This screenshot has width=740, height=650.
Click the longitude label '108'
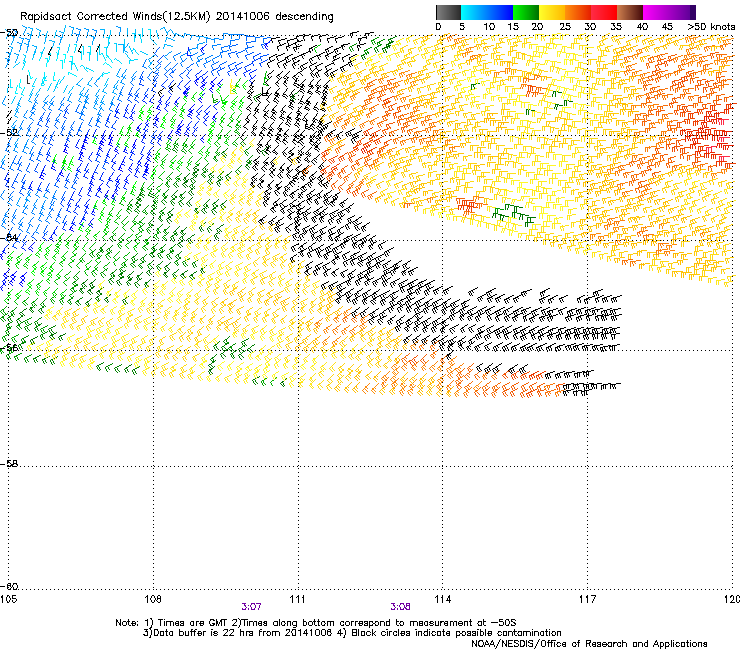tap(153, 599)
